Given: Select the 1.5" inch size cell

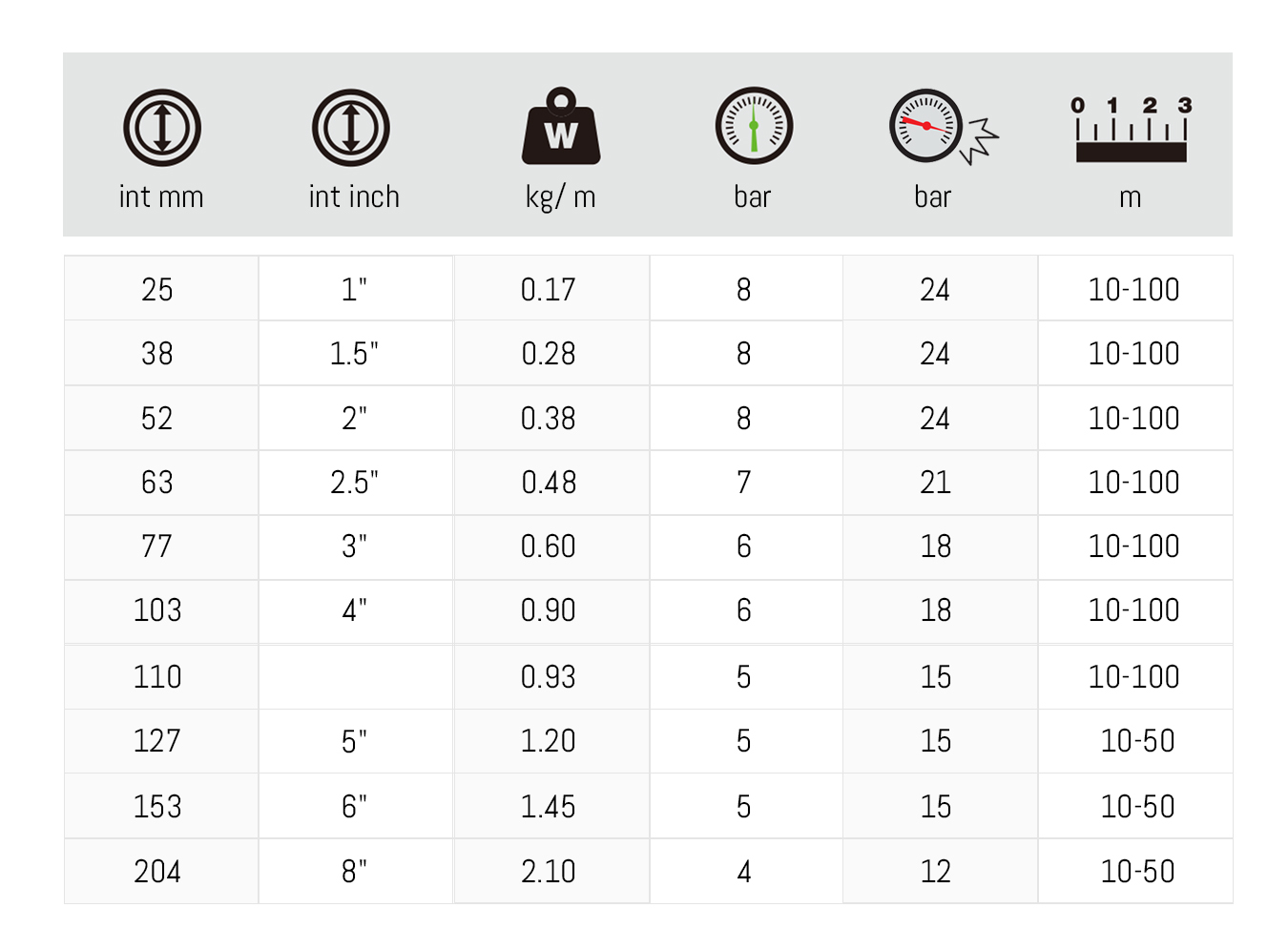Looking at the screenshot, I should [x=354, y=354].
